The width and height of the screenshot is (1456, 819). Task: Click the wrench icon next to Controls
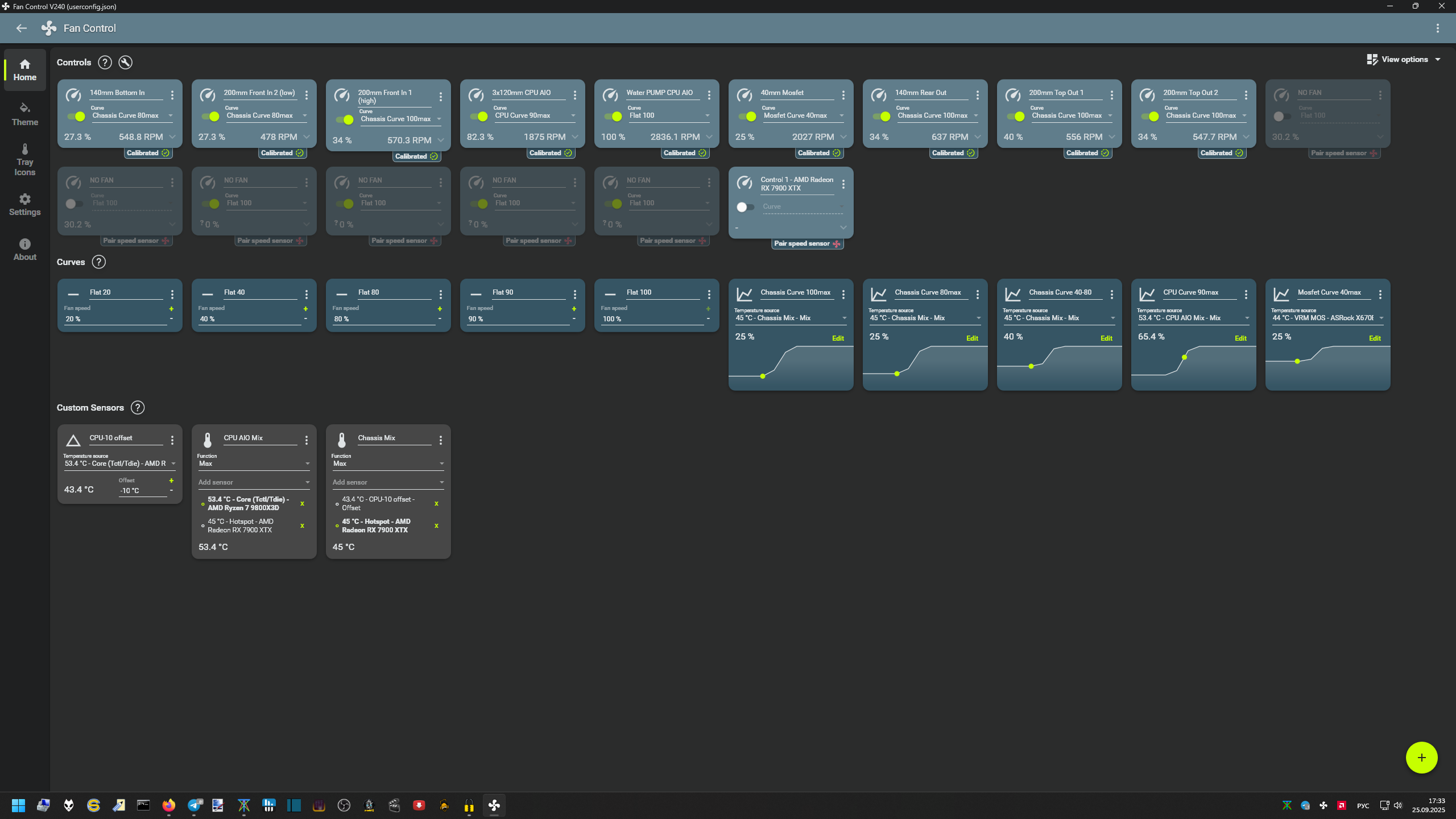[x=125, y=63]
